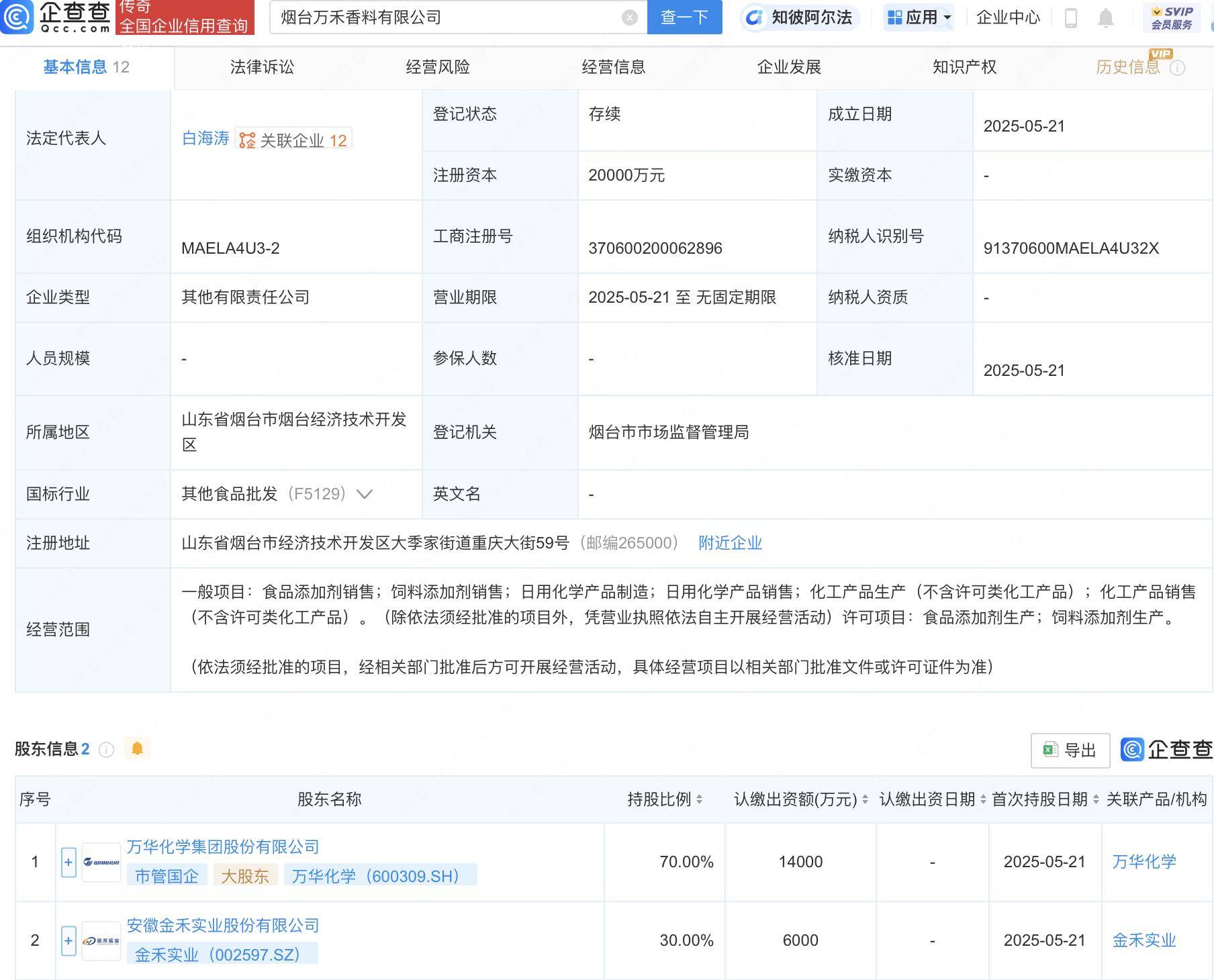Image resolution: width=1214 pixels, height=980 pixels.
Task: Click the mobile phone icon in header
Action: point(1071,17)
